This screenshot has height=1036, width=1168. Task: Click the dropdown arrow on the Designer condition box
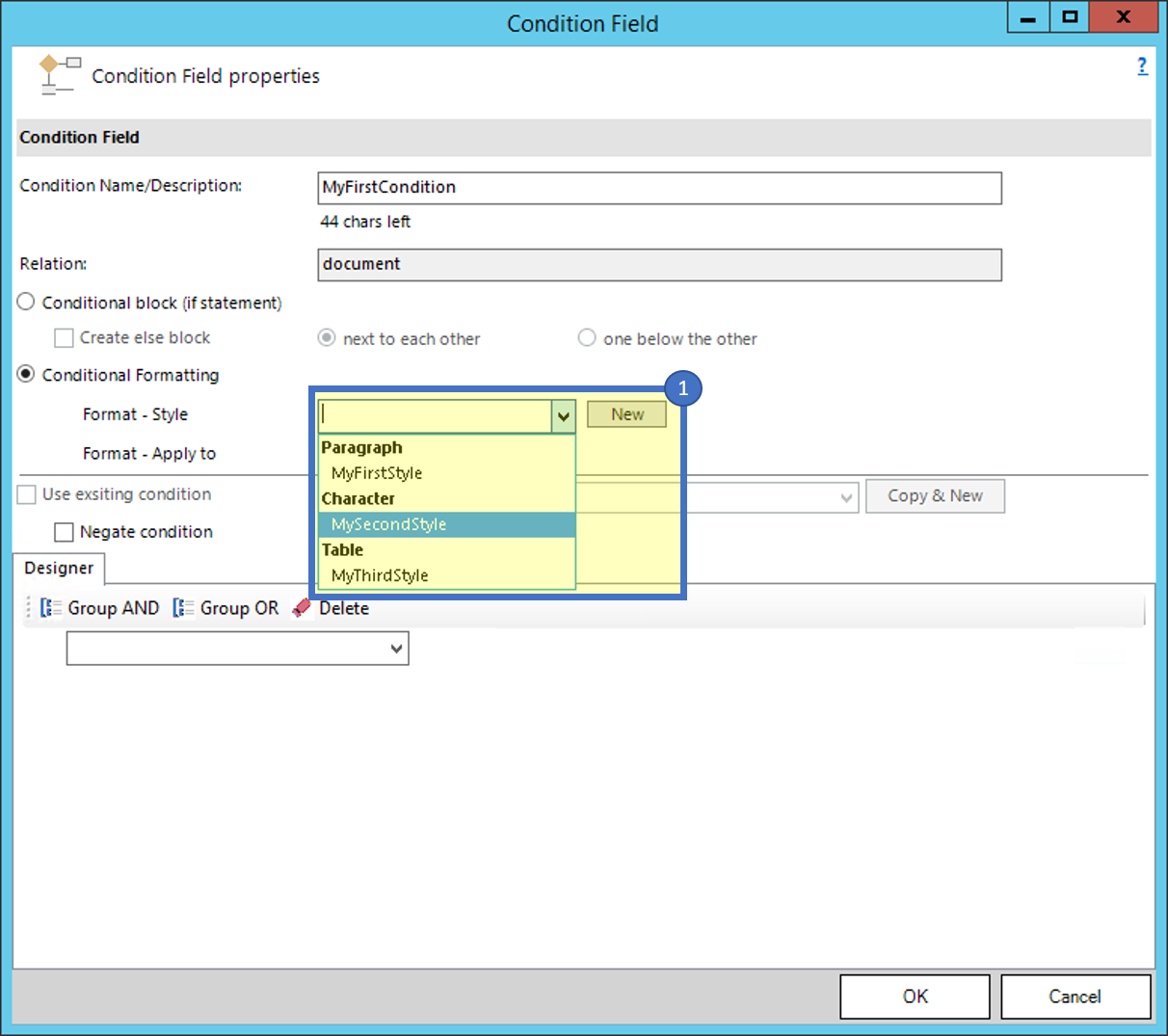[395, 648]
